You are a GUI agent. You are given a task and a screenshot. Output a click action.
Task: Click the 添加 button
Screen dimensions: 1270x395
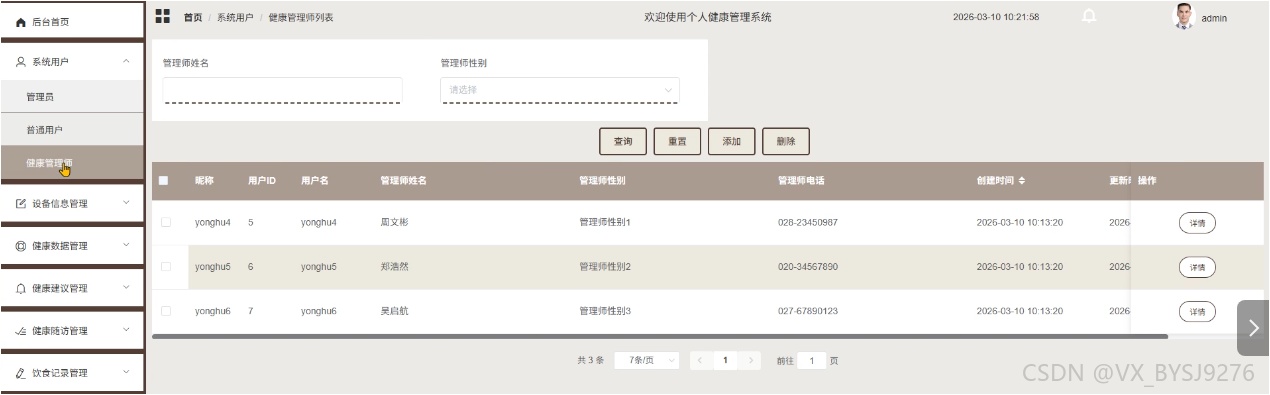(x=731, y=141)
